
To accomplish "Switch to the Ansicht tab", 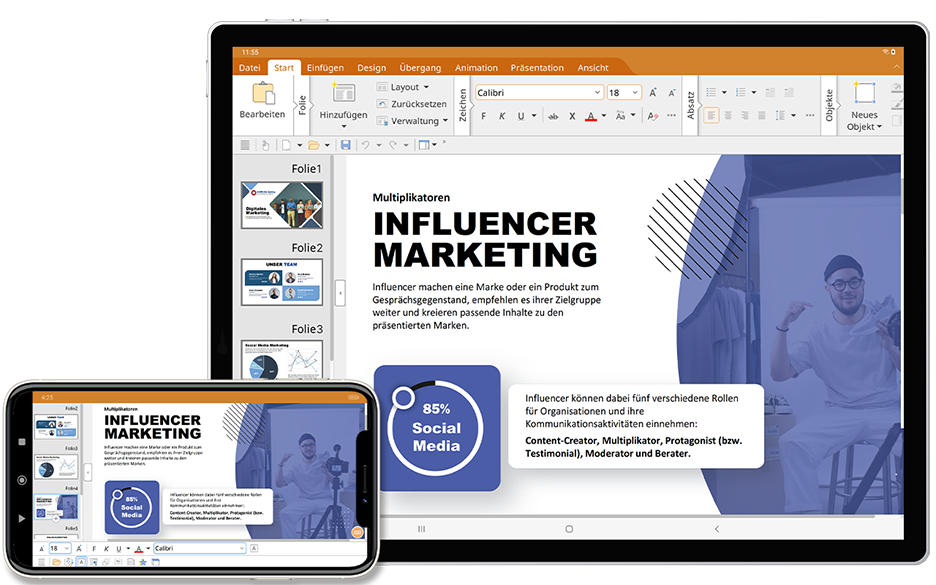I will point(593,67).
